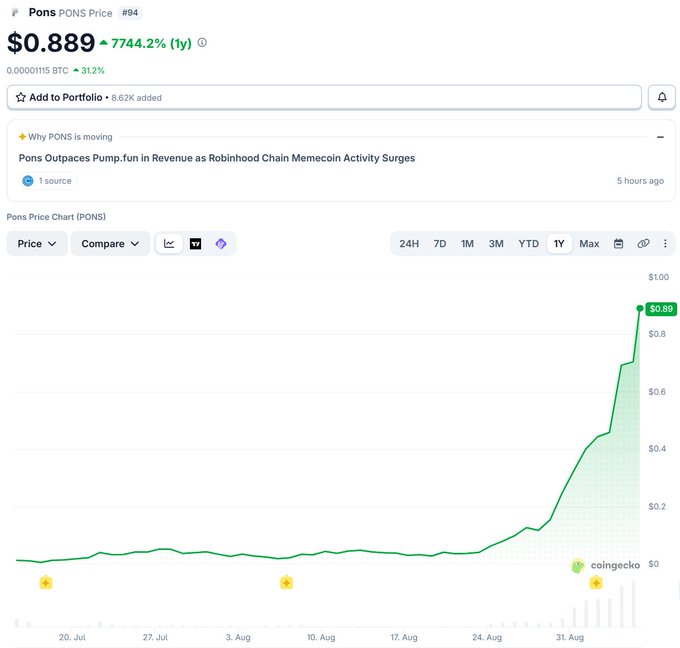Click the $1.00 y-axis label
Viewport: 680px width, 648px height.
[658, 277]
